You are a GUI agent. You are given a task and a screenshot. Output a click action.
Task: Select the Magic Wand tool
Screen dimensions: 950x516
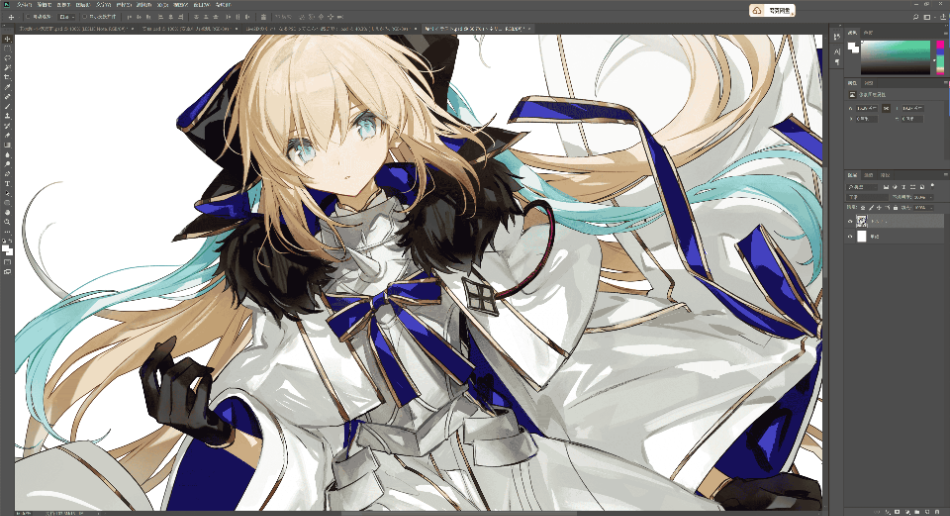7,68
